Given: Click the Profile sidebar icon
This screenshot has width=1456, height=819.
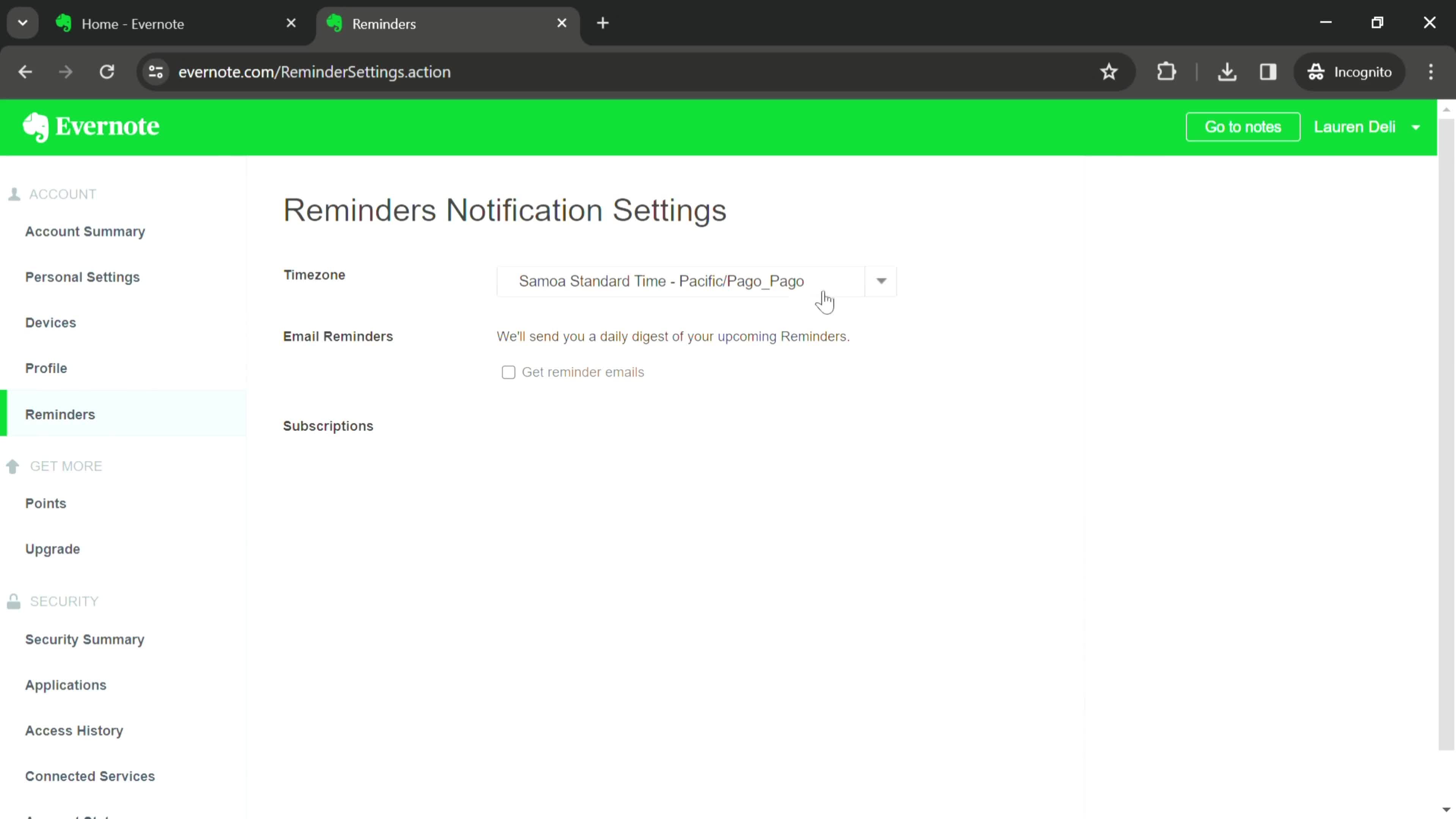Looking at the screenshot, I should pos(46,369).
